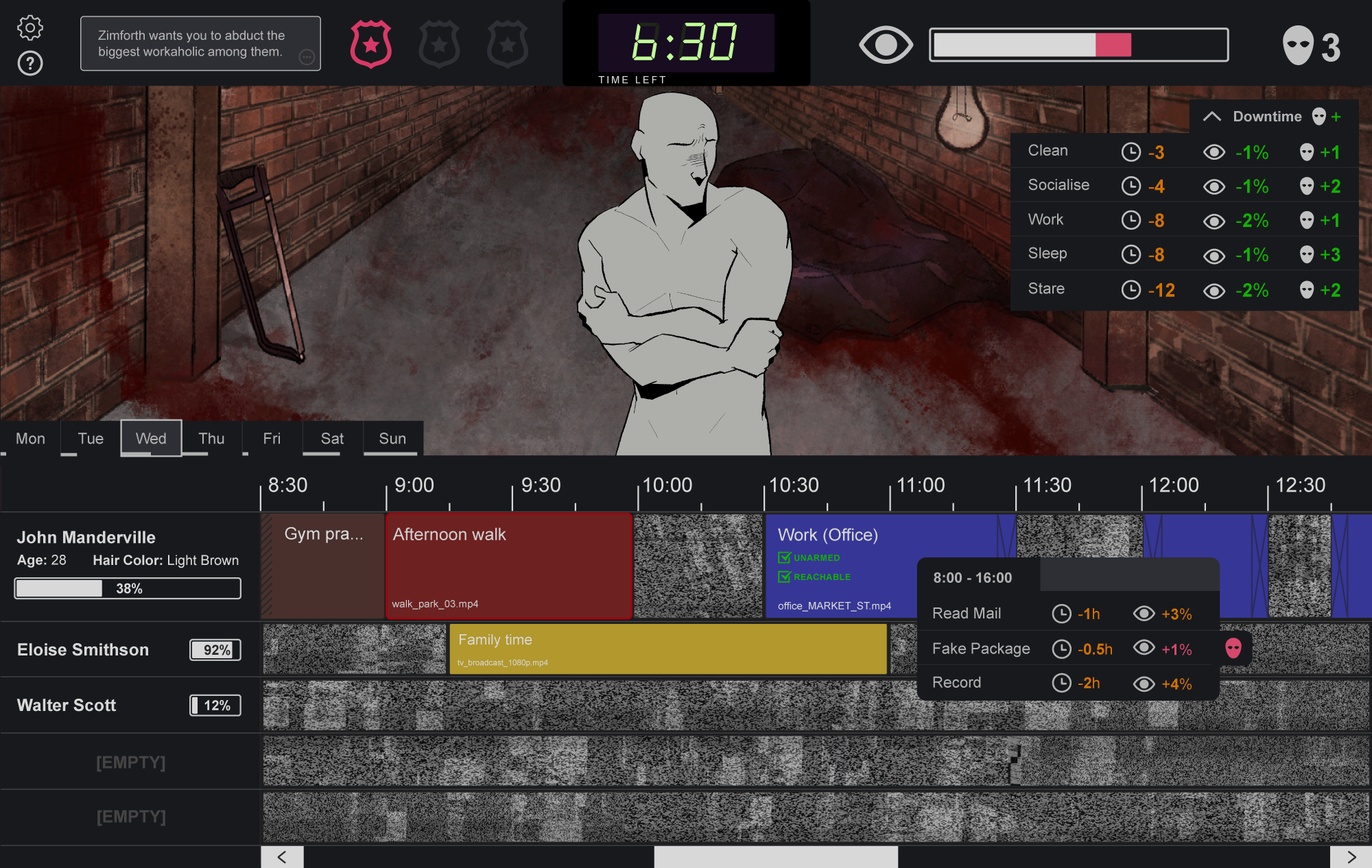Viewport: 1372px width, 868px height.
Task: Select the first highlighted police badge mission
Action: (370, 43)
